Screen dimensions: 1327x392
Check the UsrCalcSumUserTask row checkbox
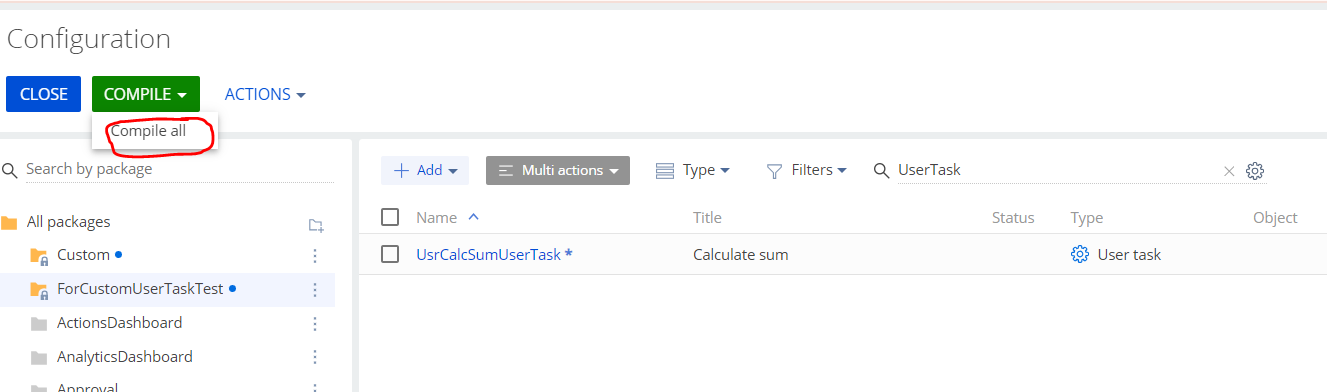coord(390,254)
